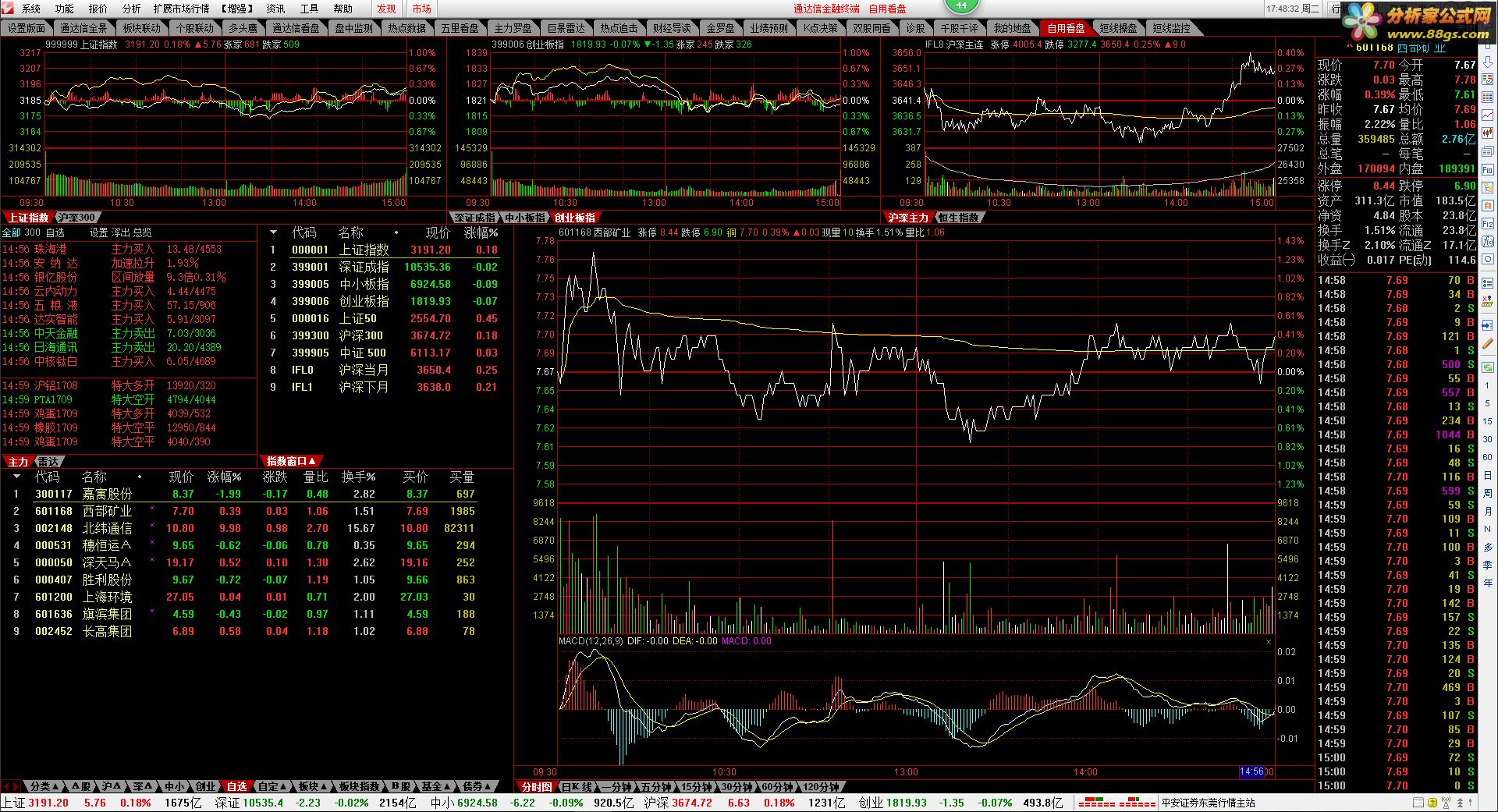Click the stacked windows icon in sidebar
Image resolution: width=1498 pixels, height=812 pixels.
point(1488,151)
